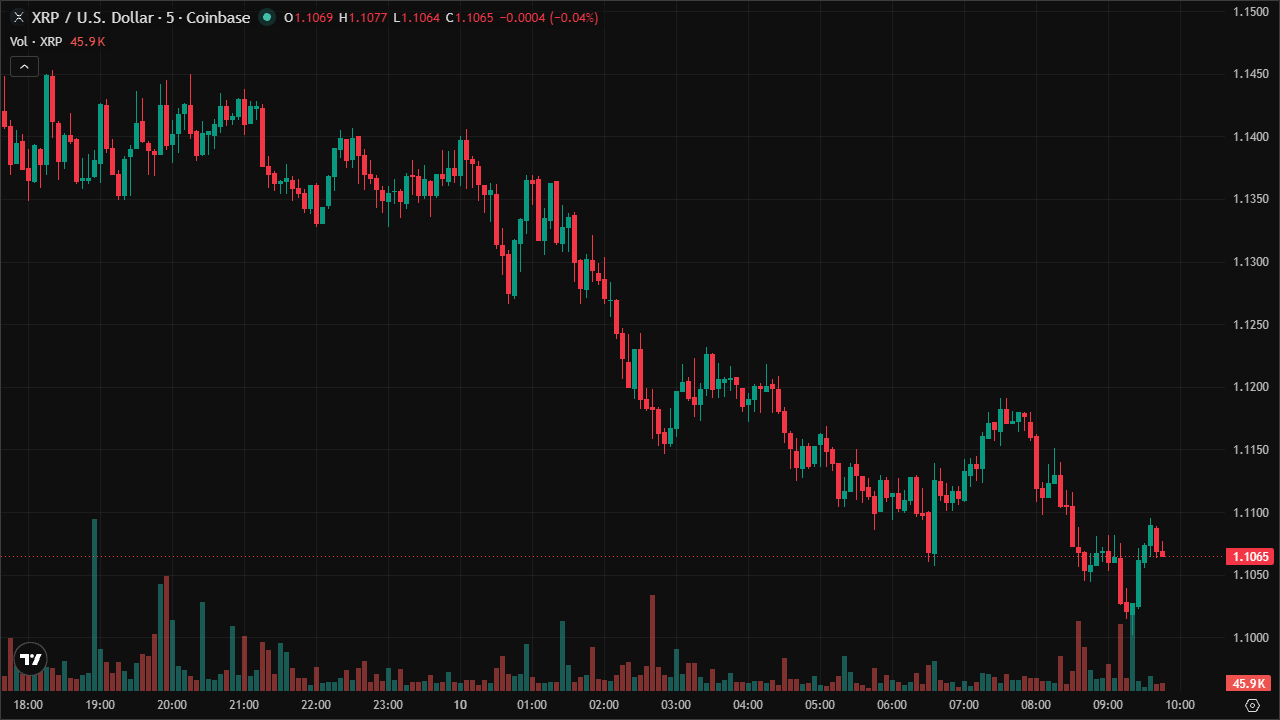Click the close value C1.1065 in header

(x=470, y=17)
